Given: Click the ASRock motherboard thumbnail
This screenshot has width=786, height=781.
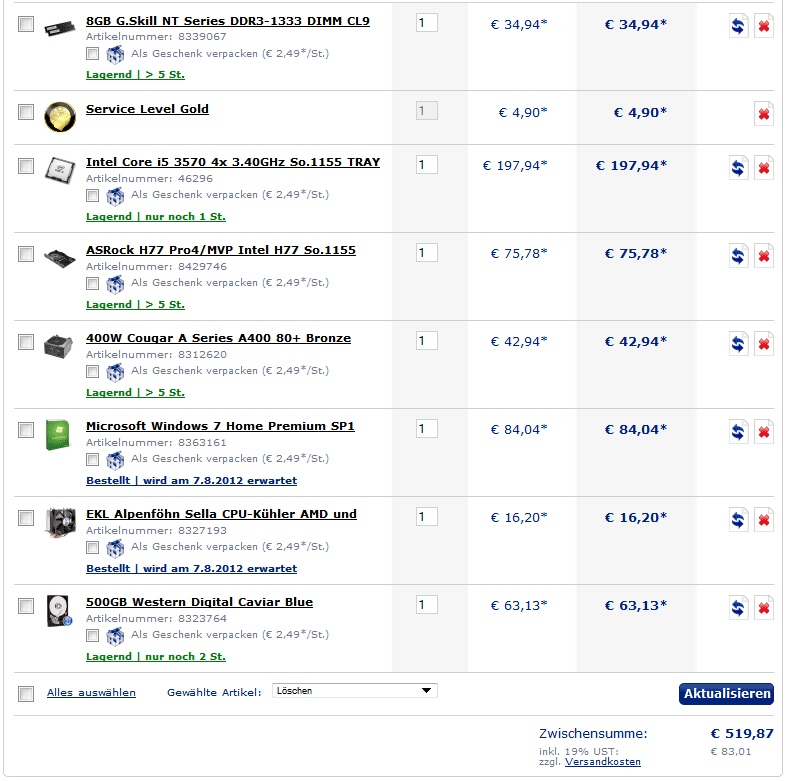Looking at the screenshot, I should (x=60, y=256).
